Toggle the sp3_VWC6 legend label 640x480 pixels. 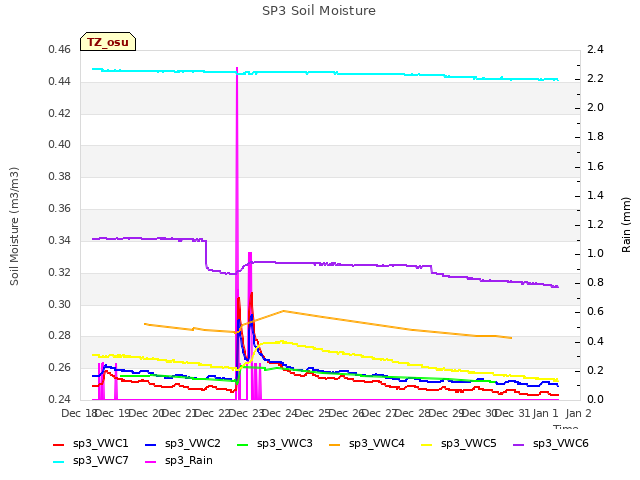pyautogui.click(x=560, y=444)
